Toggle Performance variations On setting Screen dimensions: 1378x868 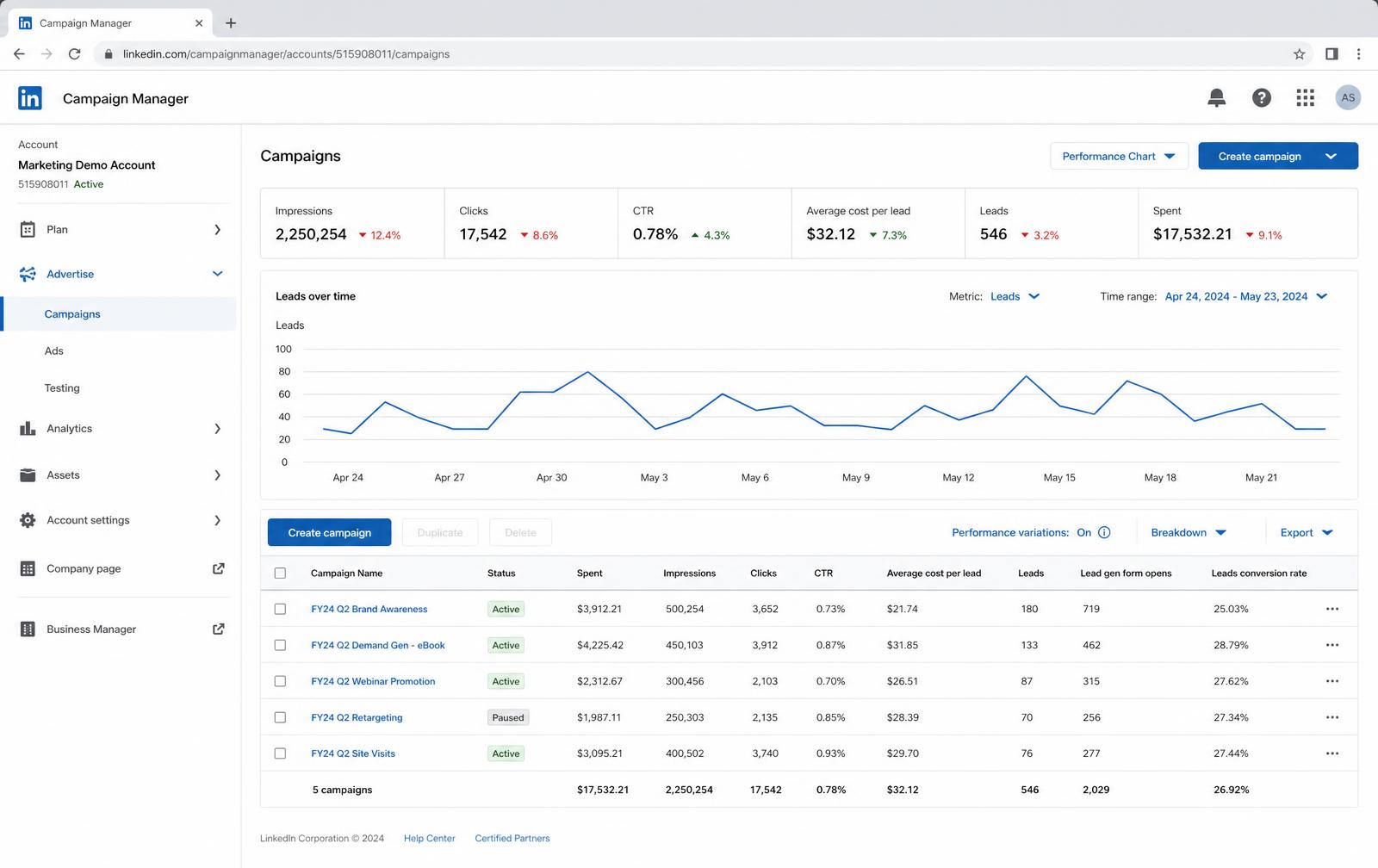pyautogui.click(x=1083, y=532)
